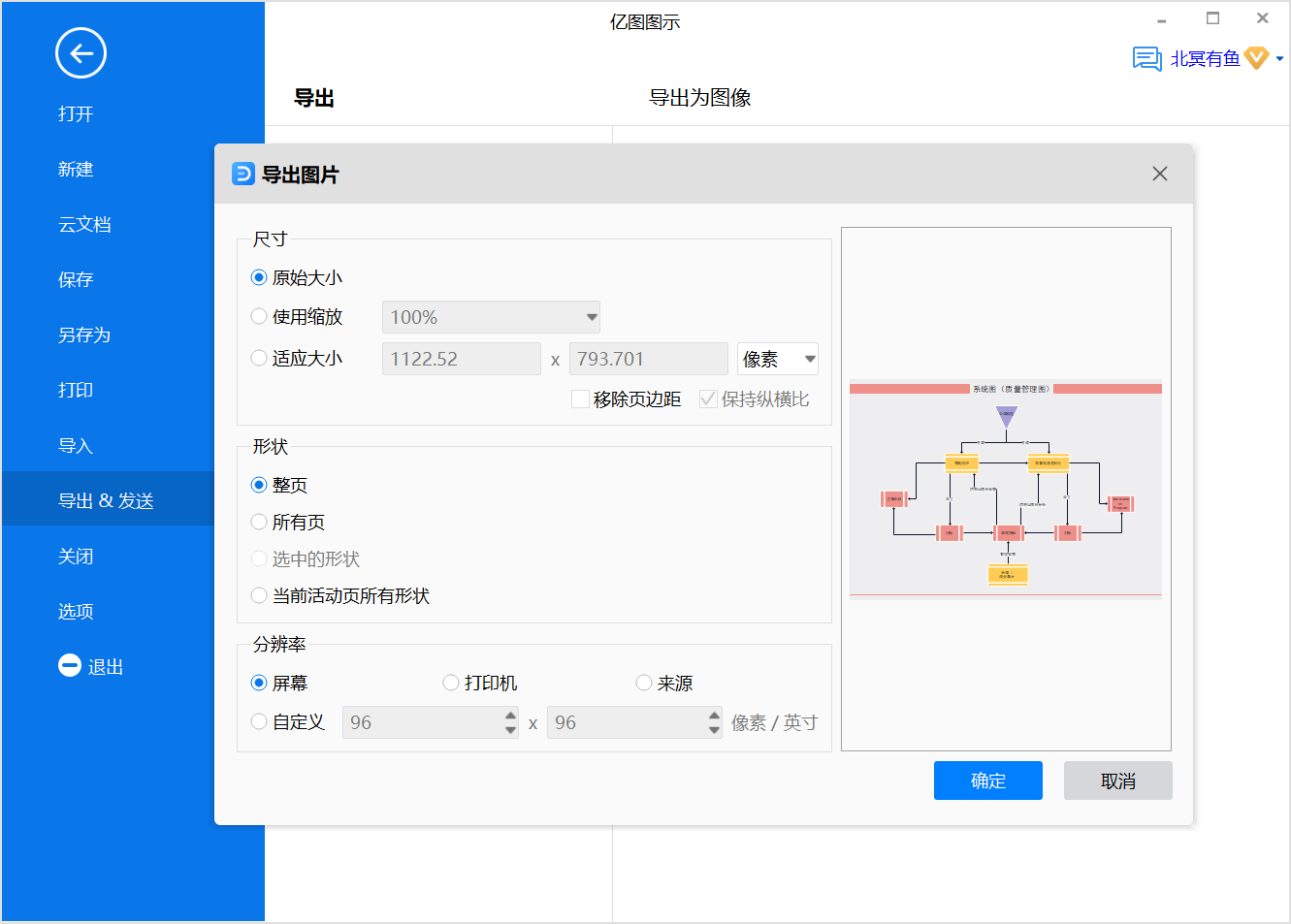The height and width of the screenshot is (924, 1291).
Task: Open the 云文档 menu item
Action: click(x=84, y=225)
